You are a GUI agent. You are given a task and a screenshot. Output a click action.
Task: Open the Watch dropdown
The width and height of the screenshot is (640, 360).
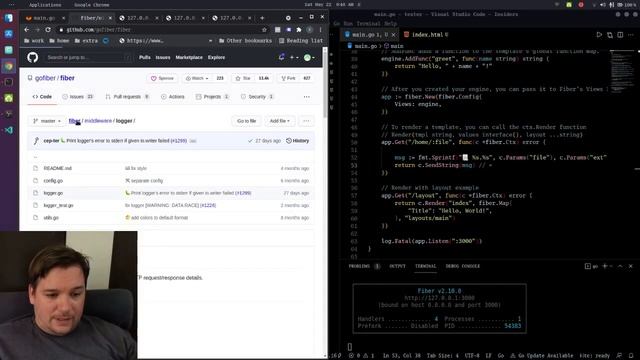pyautogui.click(x=197, y=78)
